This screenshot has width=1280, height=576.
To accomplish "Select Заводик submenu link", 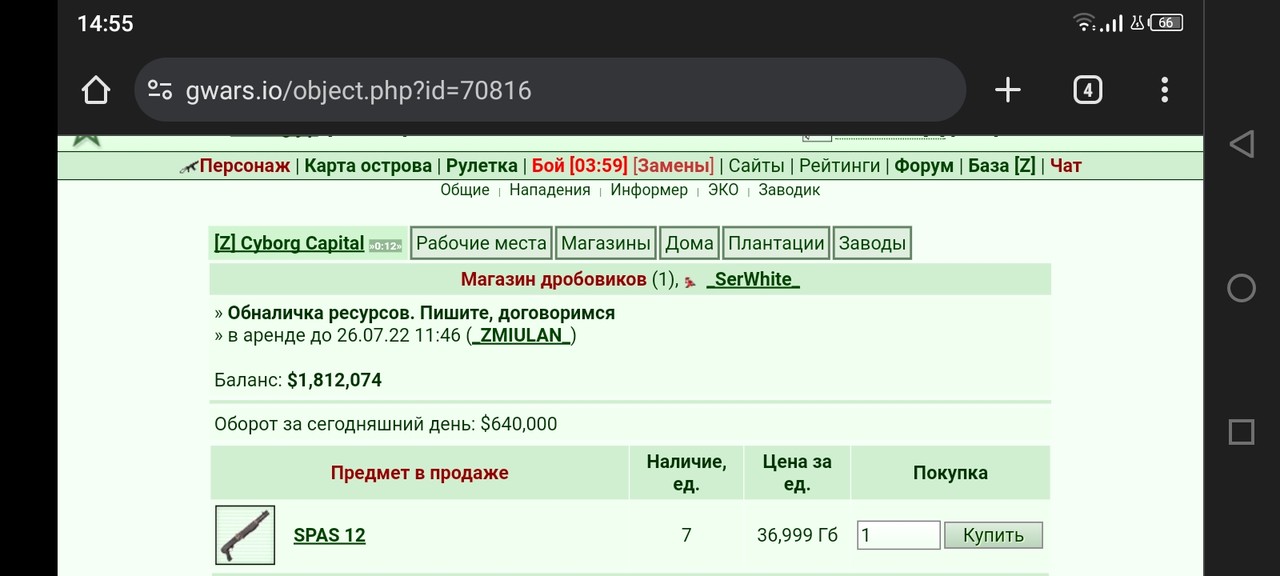I will (789, 190).
